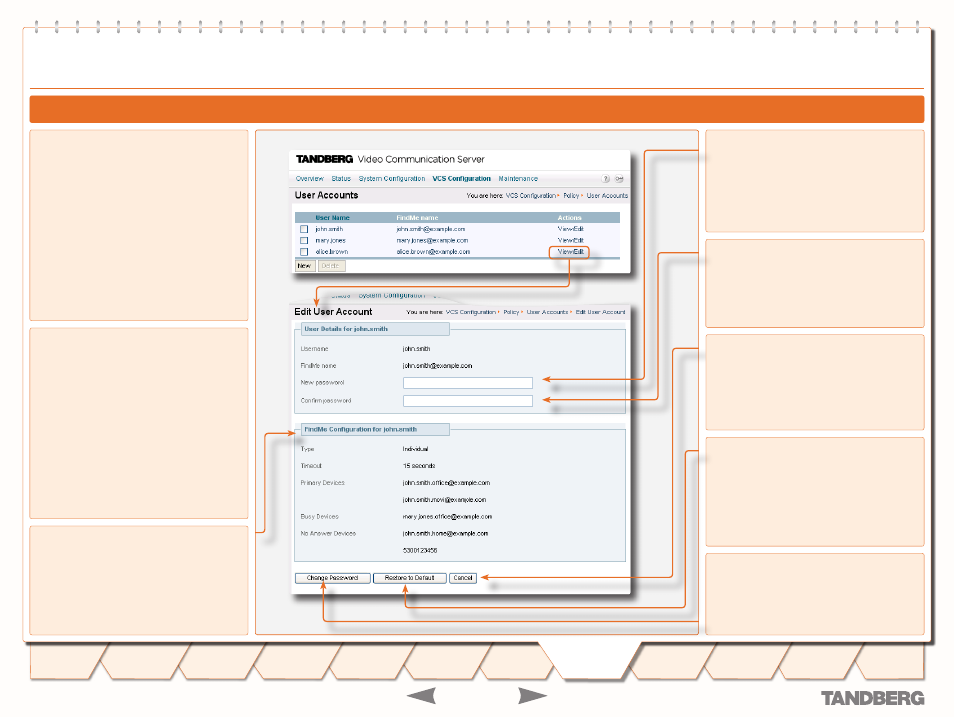Click the 'Individual' type value
The width and height of the screenshot is (954, 717).
416,449
